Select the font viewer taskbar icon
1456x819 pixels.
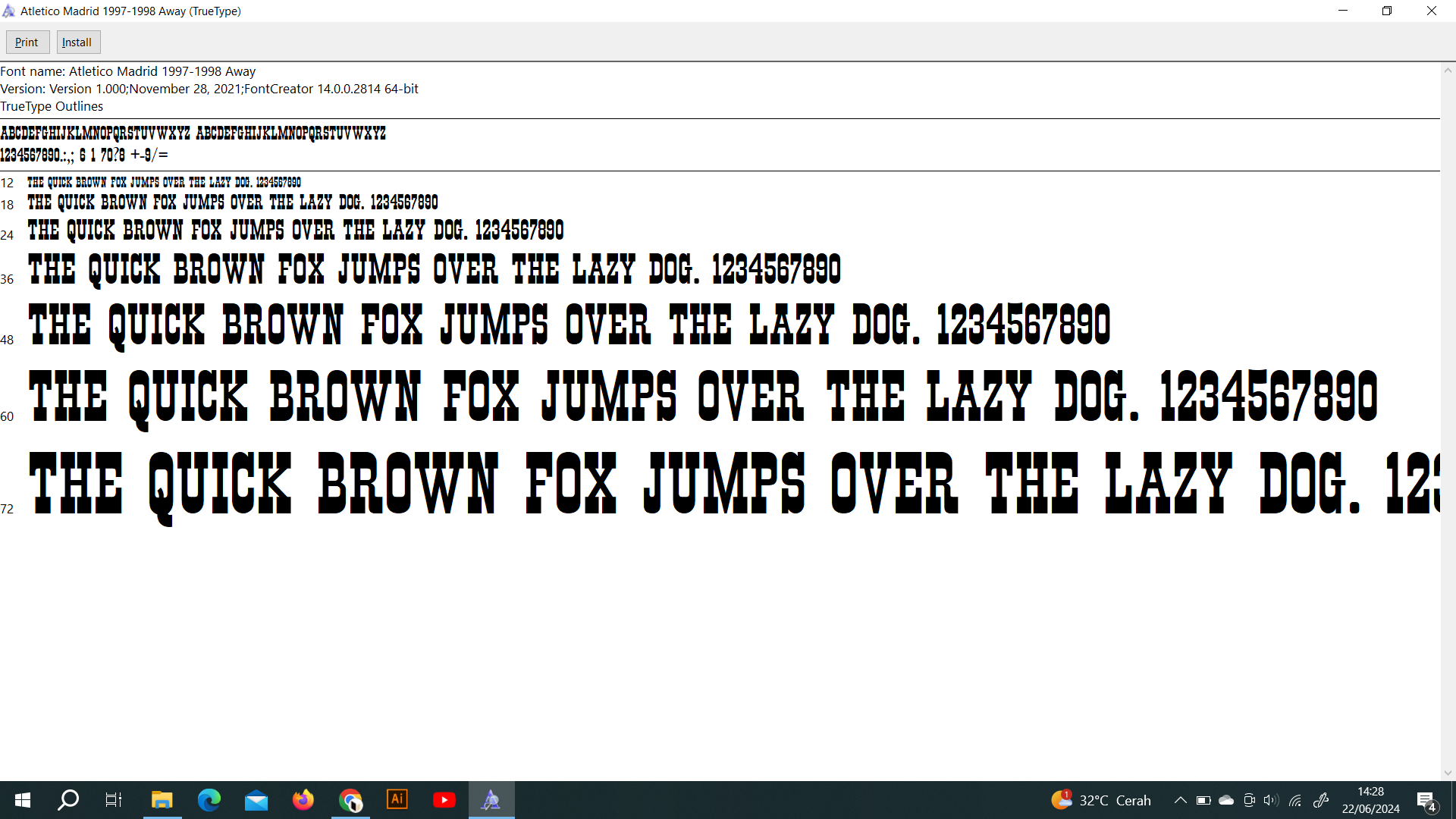pyautogui.click(x=491, y=800)
